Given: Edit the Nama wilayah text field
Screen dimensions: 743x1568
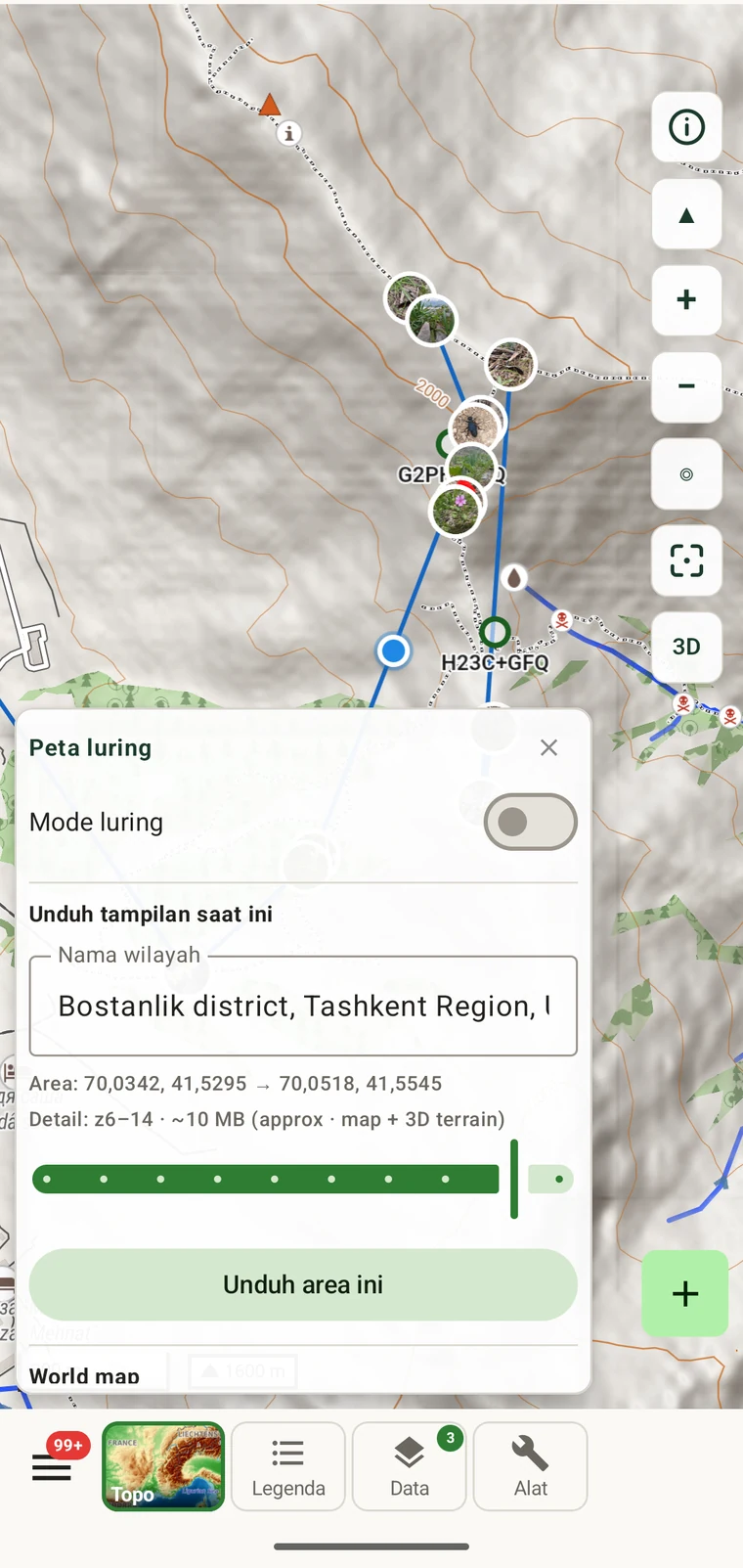Looking at the screenshot, I should coord(303,1006).
